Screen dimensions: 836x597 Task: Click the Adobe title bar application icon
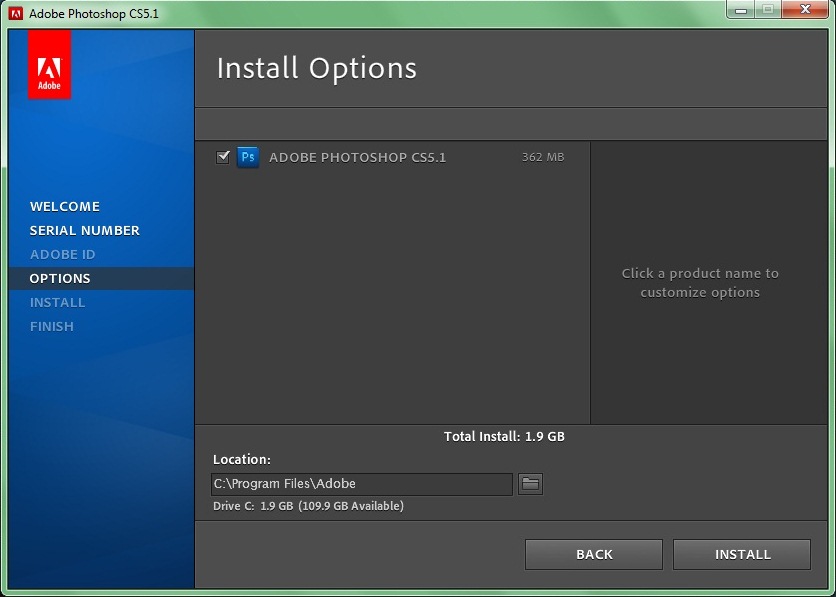coord(16,13)
